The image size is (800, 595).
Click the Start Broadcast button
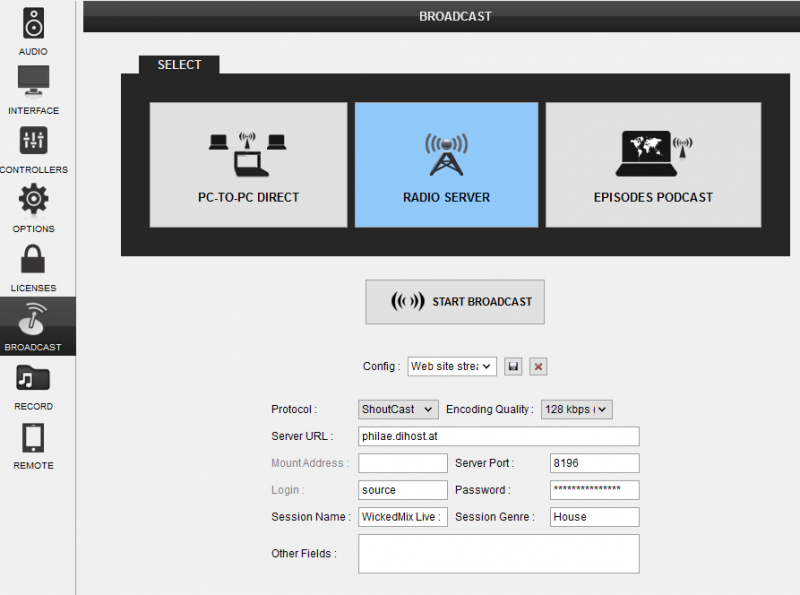[455, 302]
